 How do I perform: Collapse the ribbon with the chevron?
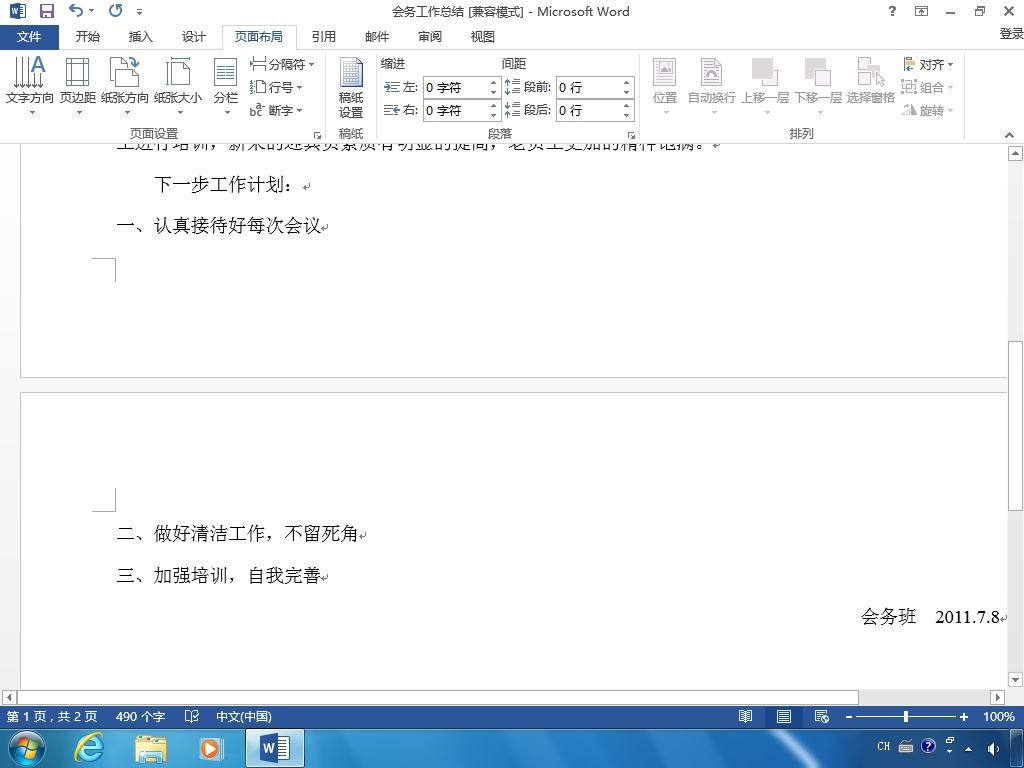point(1010,135)
